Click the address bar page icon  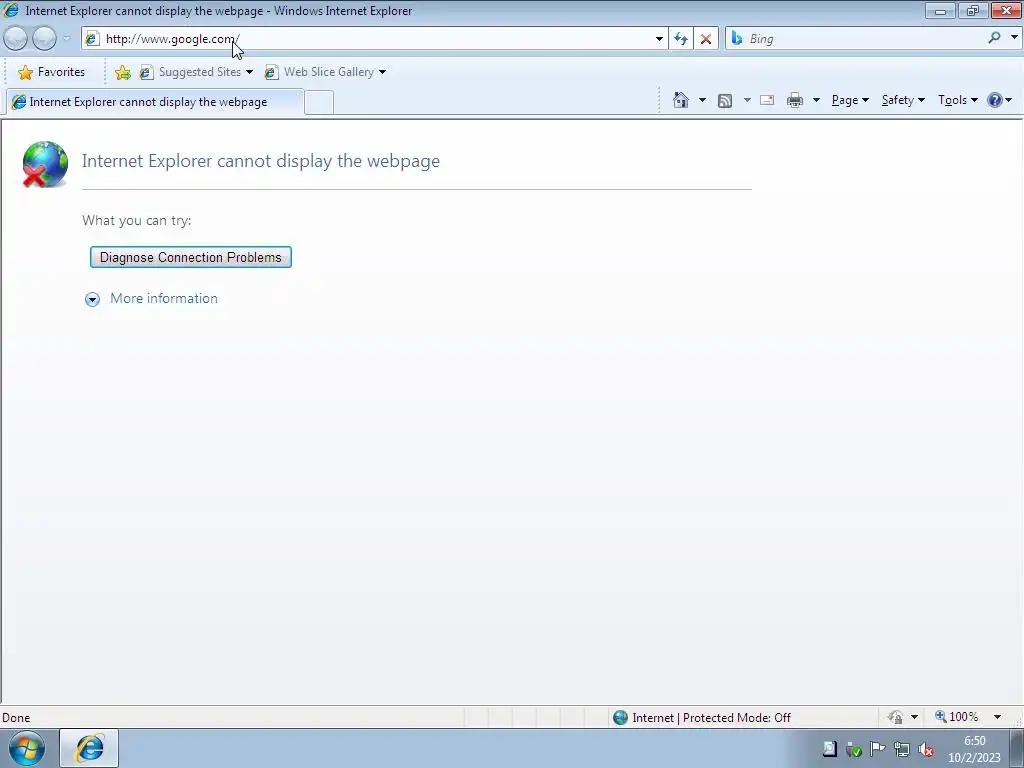pos(92,39)
